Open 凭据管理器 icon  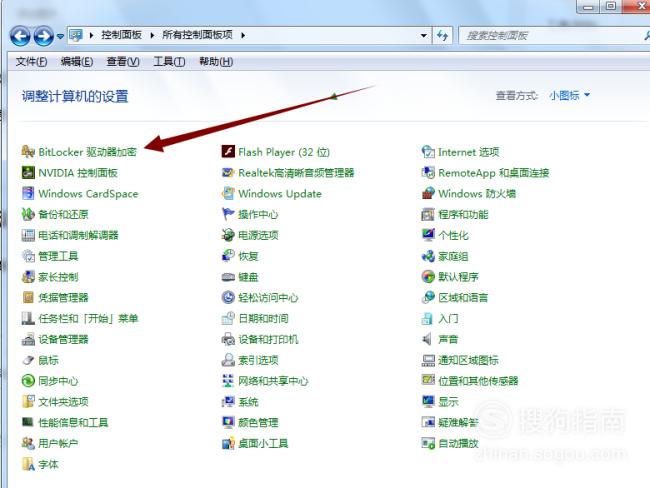[x=28, y=297]
